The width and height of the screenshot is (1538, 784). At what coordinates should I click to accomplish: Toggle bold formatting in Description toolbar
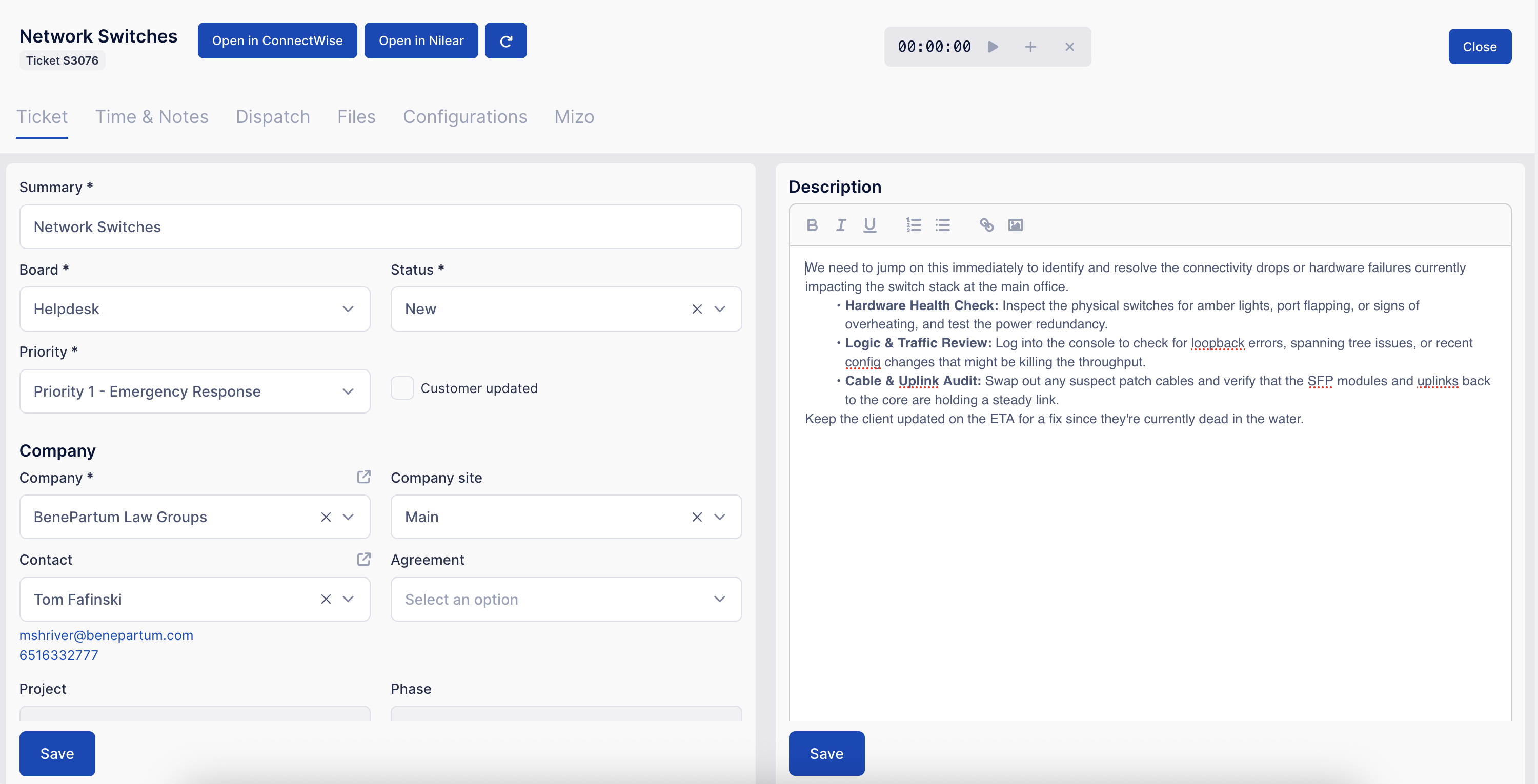click(x=812, y=225)
